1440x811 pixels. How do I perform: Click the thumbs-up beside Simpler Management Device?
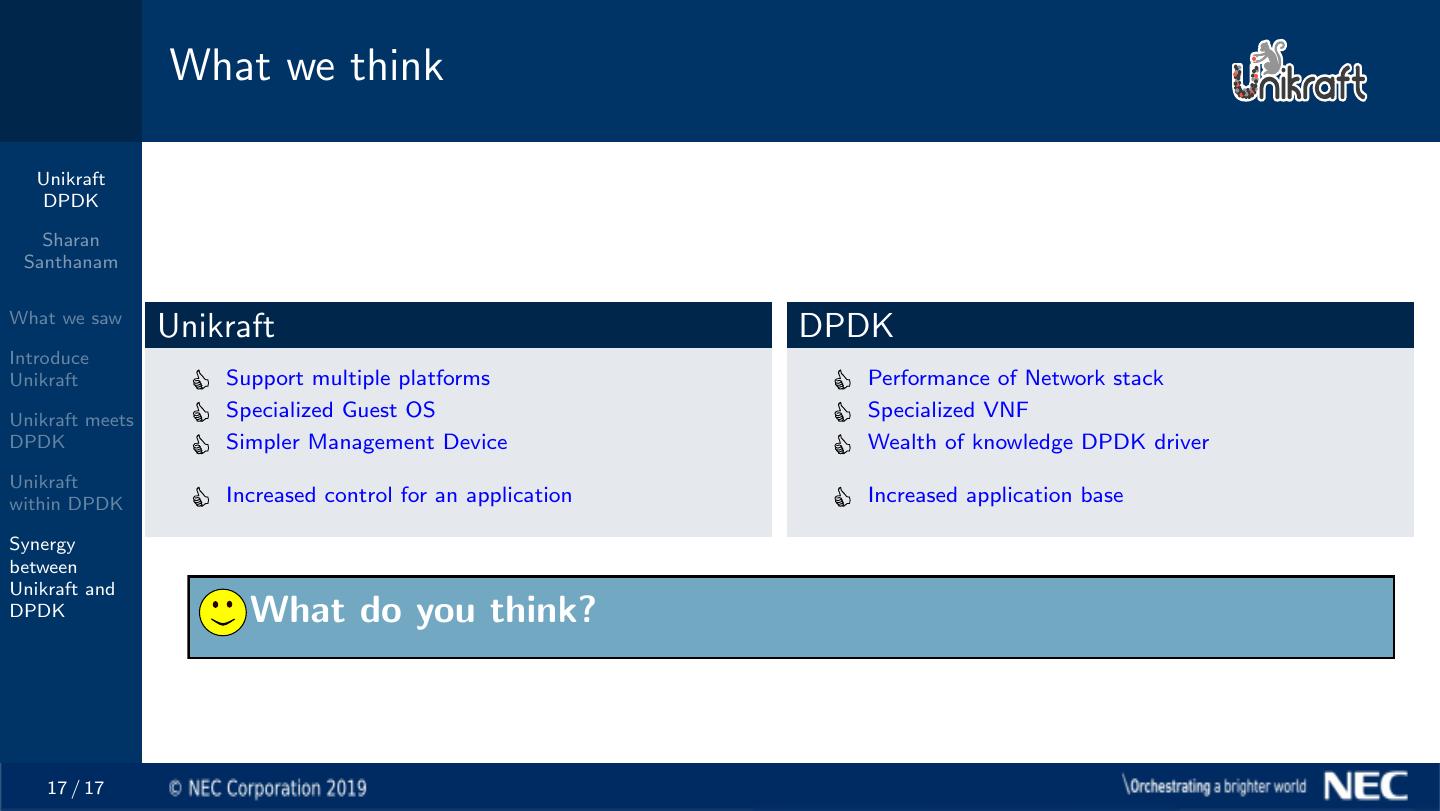click(199, 444)
